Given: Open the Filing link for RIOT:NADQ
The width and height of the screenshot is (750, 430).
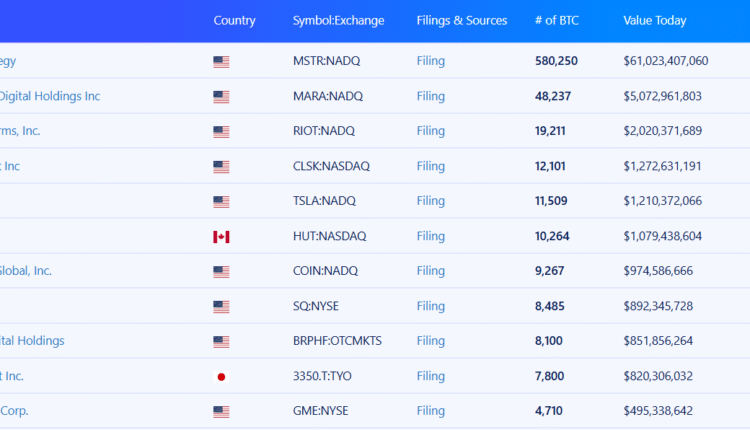Looking at the screenshot, I should tap(431, 131).
